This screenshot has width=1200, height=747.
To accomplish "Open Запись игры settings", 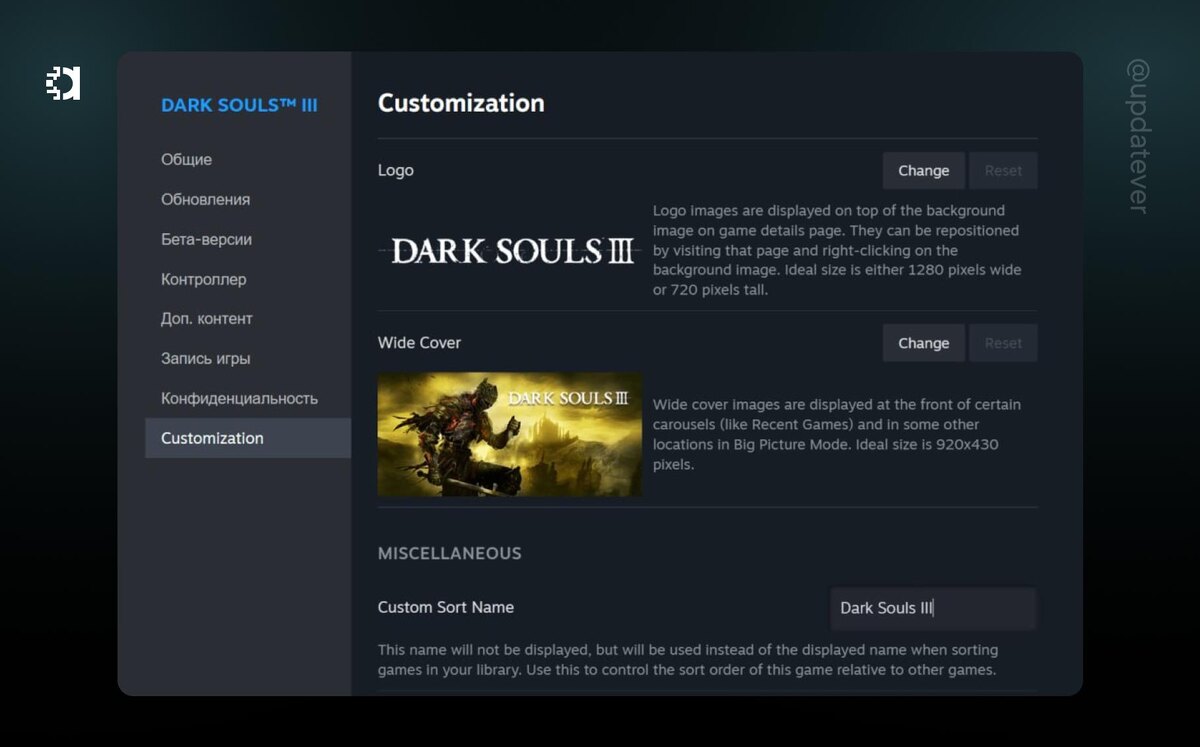I will [205, 358].
